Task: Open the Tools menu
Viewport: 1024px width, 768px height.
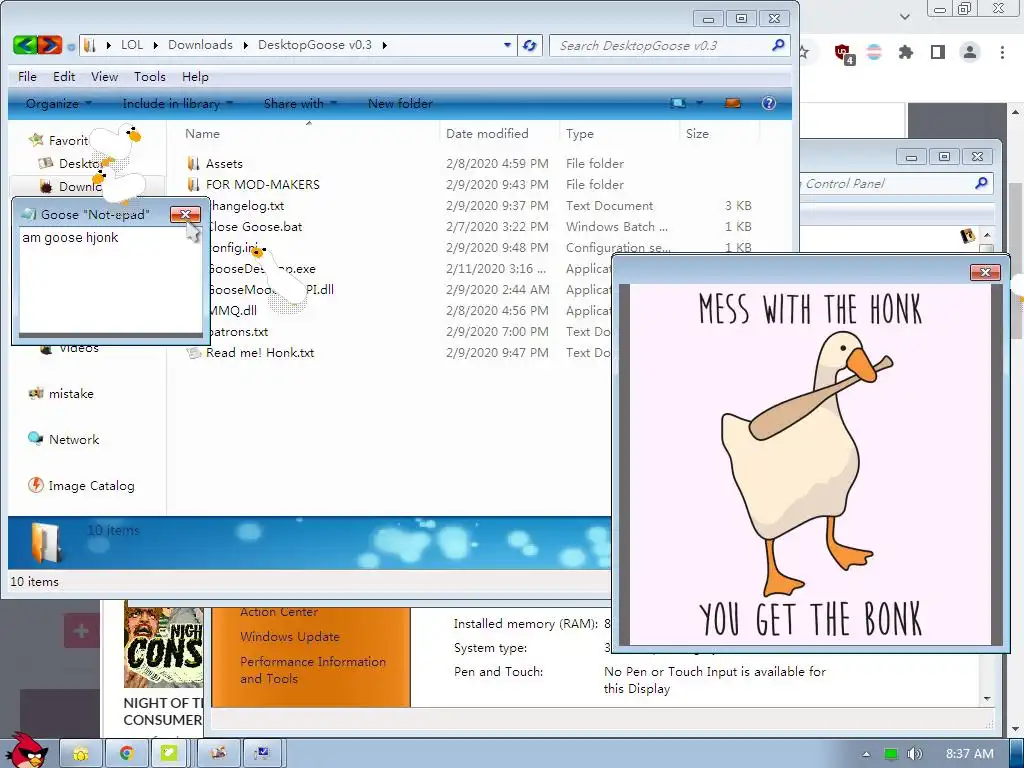Action: click(150, 76)
